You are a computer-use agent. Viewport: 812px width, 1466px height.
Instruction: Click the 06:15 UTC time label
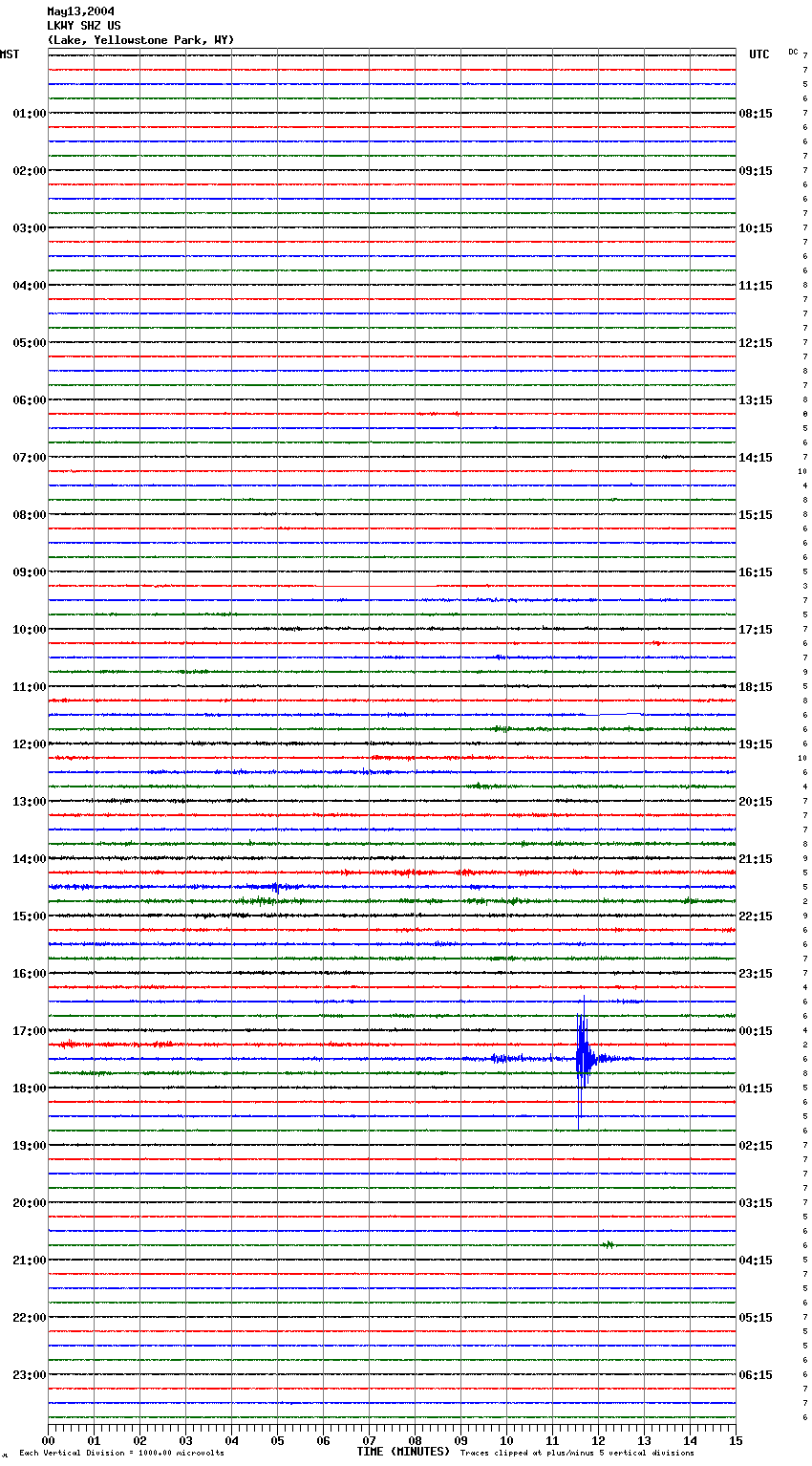(756, 1375)
